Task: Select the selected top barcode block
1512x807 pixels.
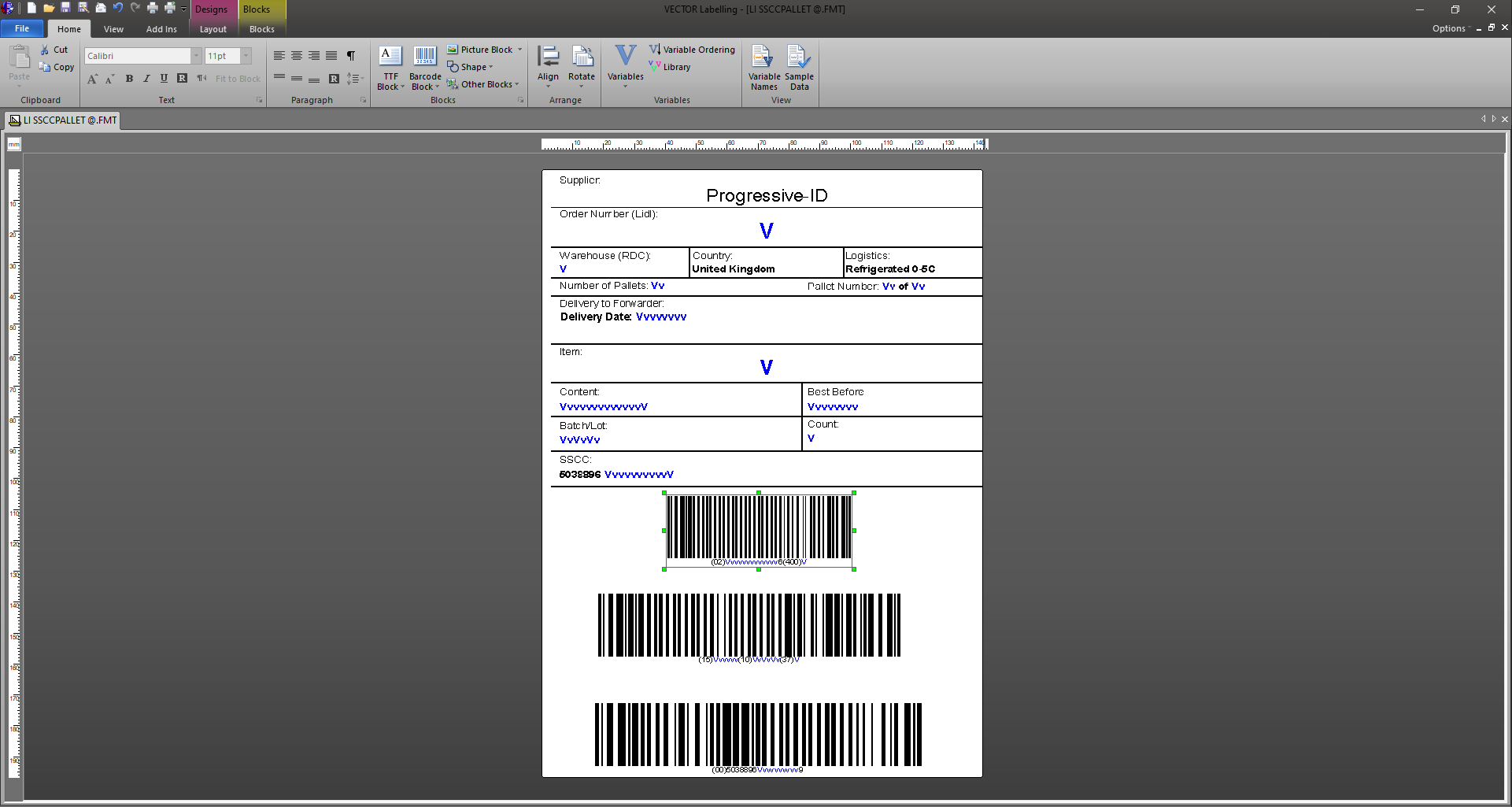Action: point(759,530)
